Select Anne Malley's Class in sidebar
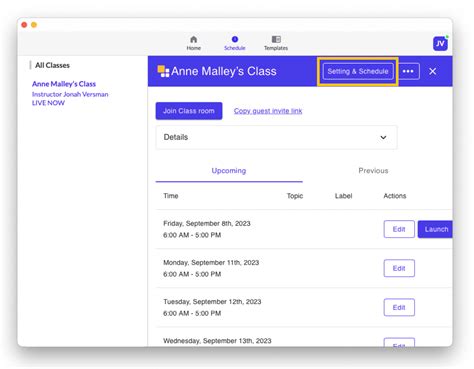The height and width of the screenshot is (369, 474). point(64,84)
